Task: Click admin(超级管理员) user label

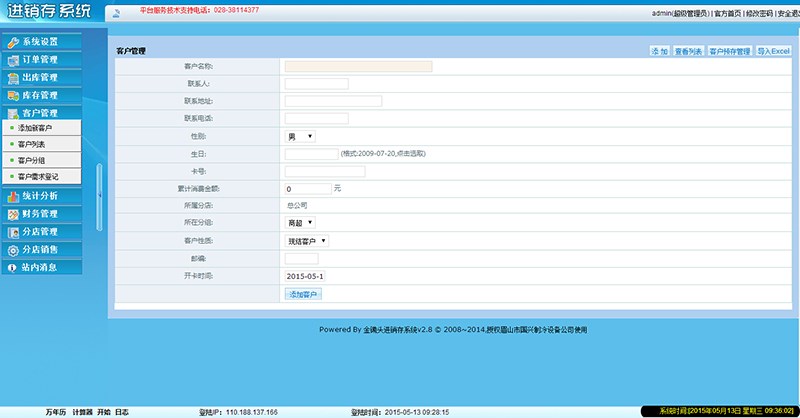Action: [x=680, y=13]
